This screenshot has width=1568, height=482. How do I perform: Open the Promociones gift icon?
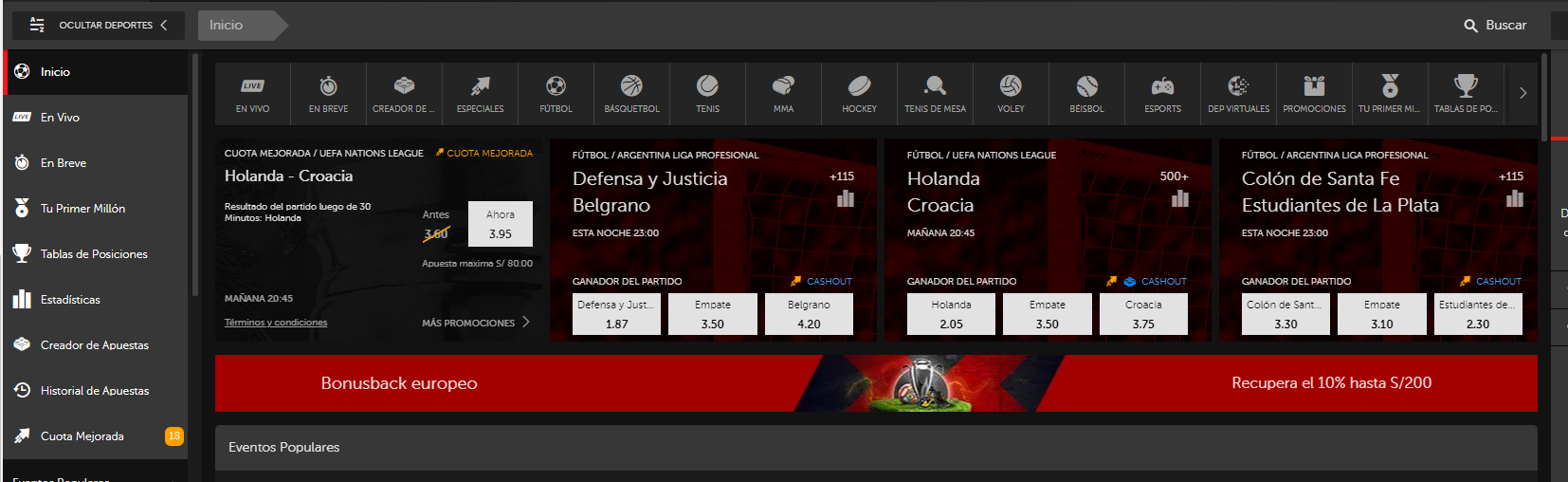(x=1314, y=94)
